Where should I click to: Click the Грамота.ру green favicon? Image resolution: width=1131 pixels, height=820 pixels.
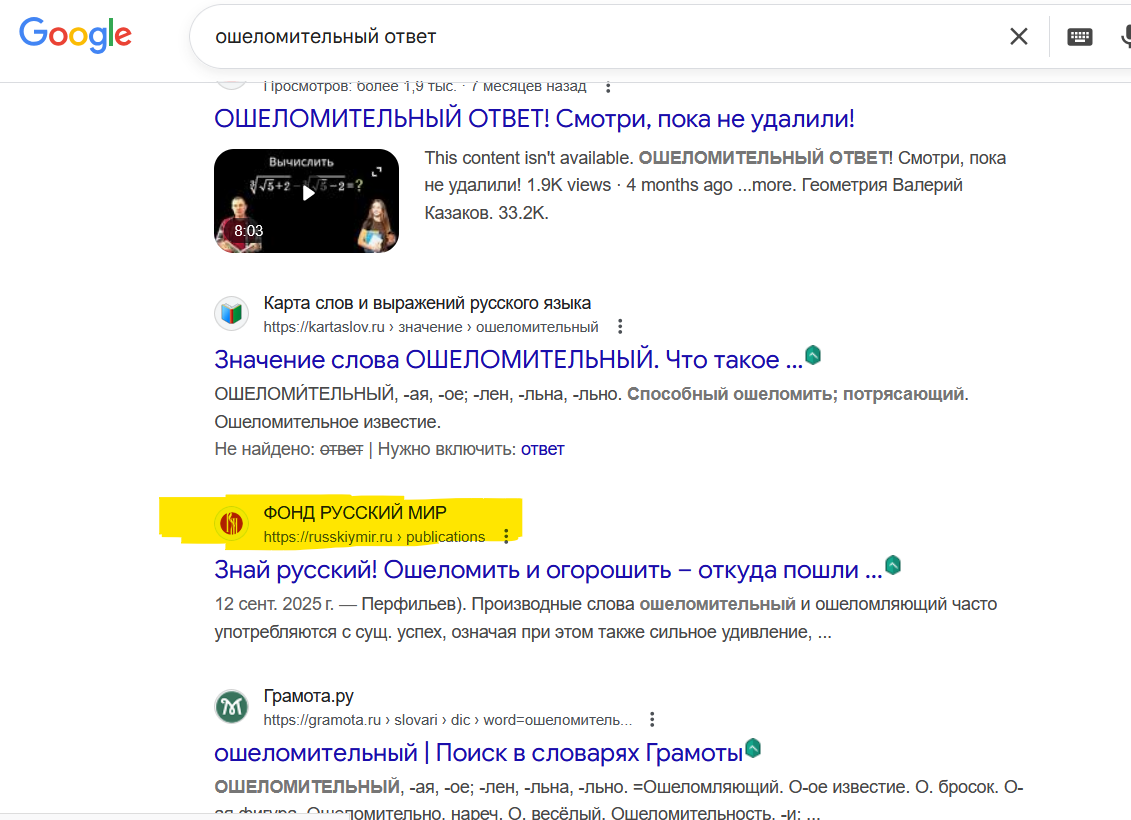pyautogui.click(x=232, y=707)
